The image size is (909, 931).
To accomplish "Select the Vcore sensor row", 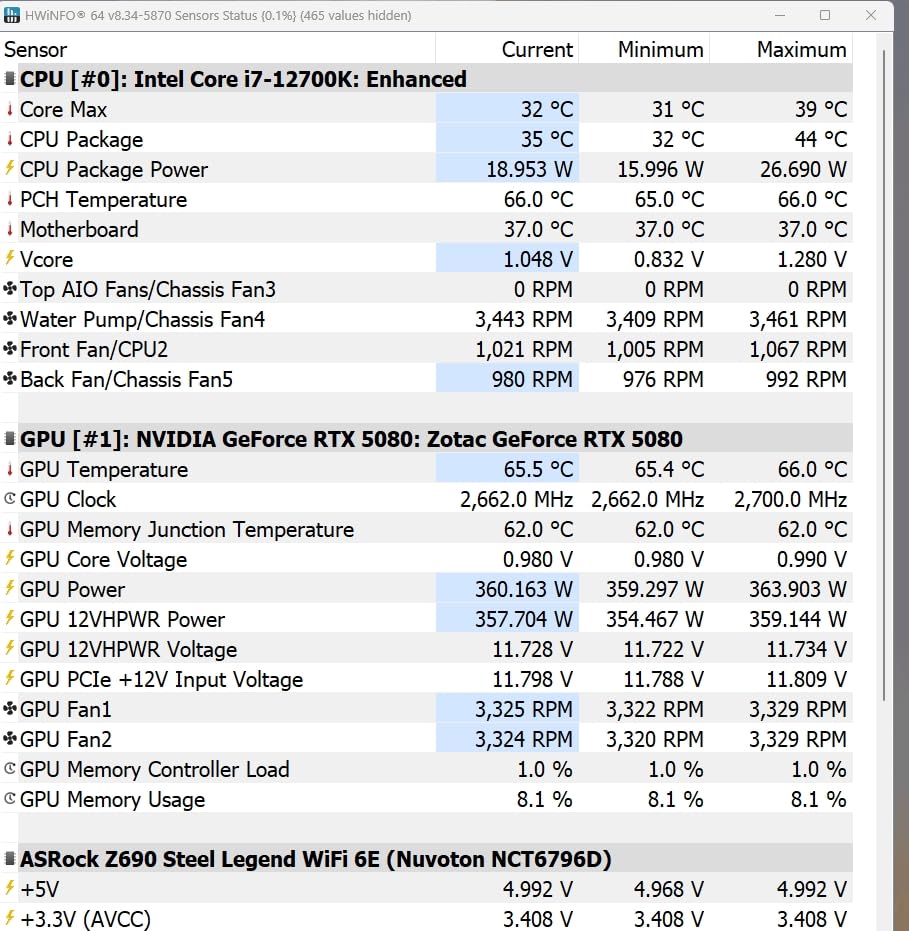I will [x=426, y=259].
